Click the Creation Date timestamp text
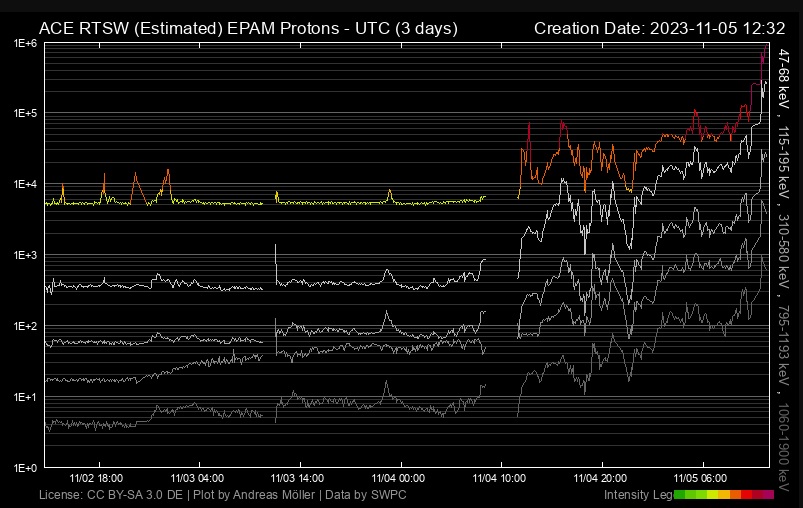The image size is (803, 508). click(x=663, y=28)
